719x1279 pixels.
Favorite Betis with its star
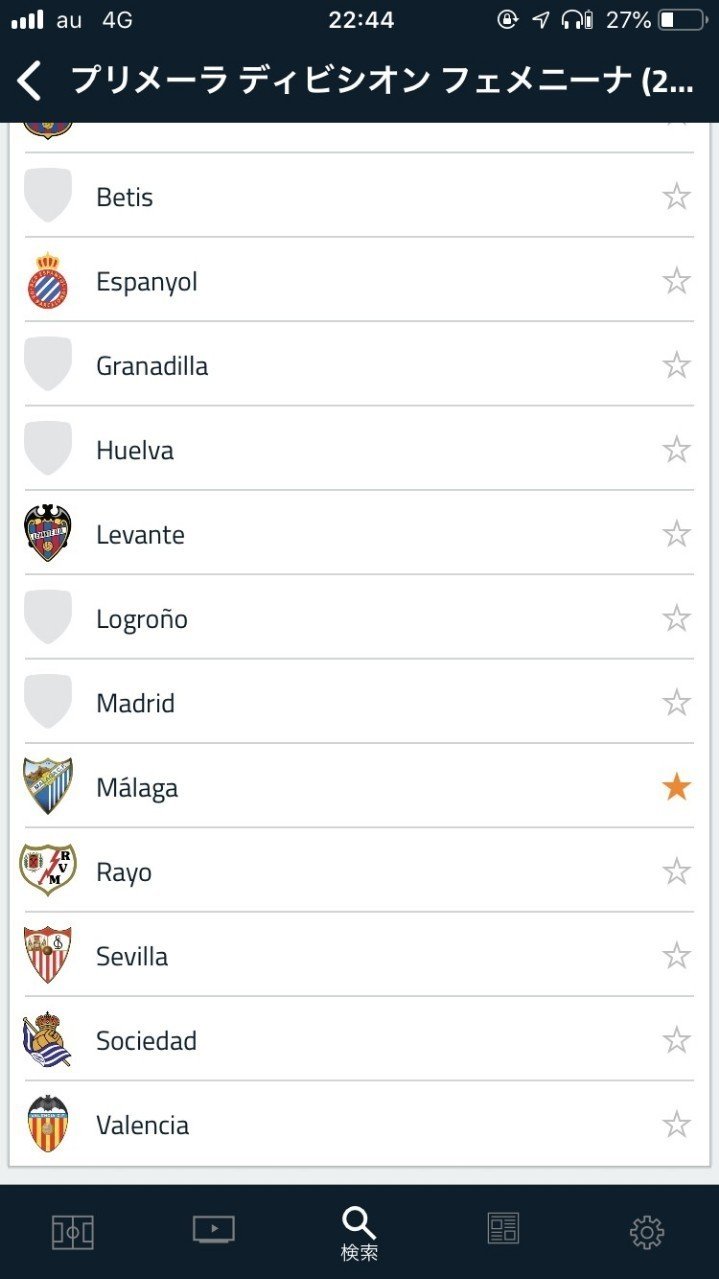pyautogui.click(x=677, y=196)
